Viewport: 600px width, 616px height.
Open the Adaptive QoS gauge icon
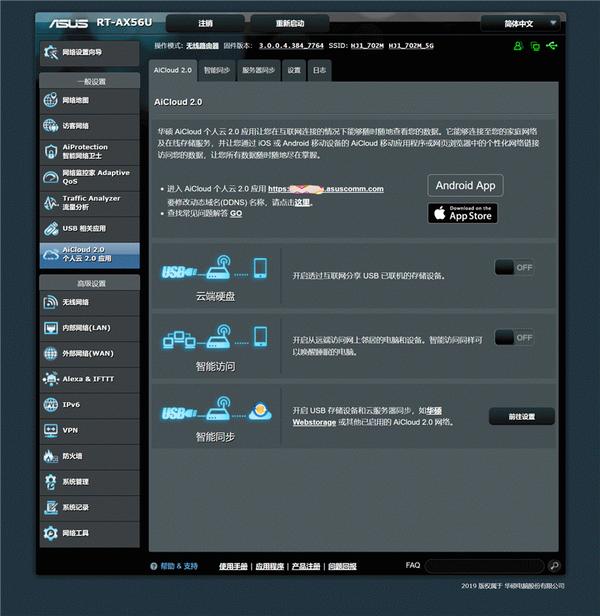coord(51,177)
